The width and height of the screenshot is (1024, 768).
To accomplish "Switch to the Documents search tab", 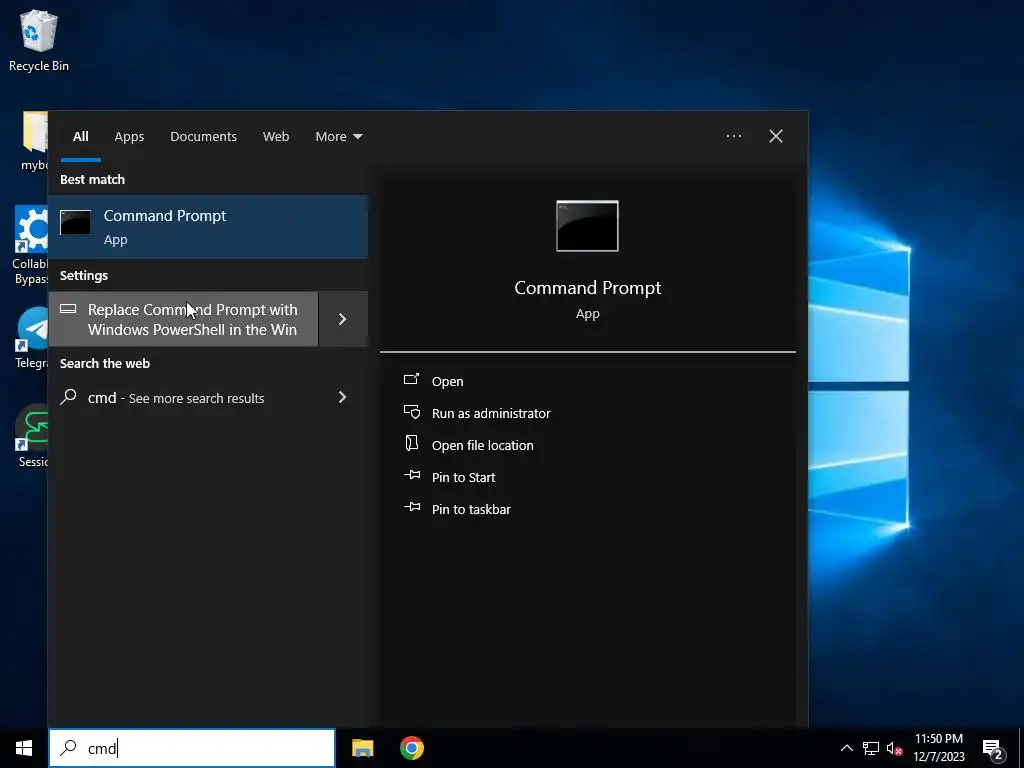I will tap(203, 136).
